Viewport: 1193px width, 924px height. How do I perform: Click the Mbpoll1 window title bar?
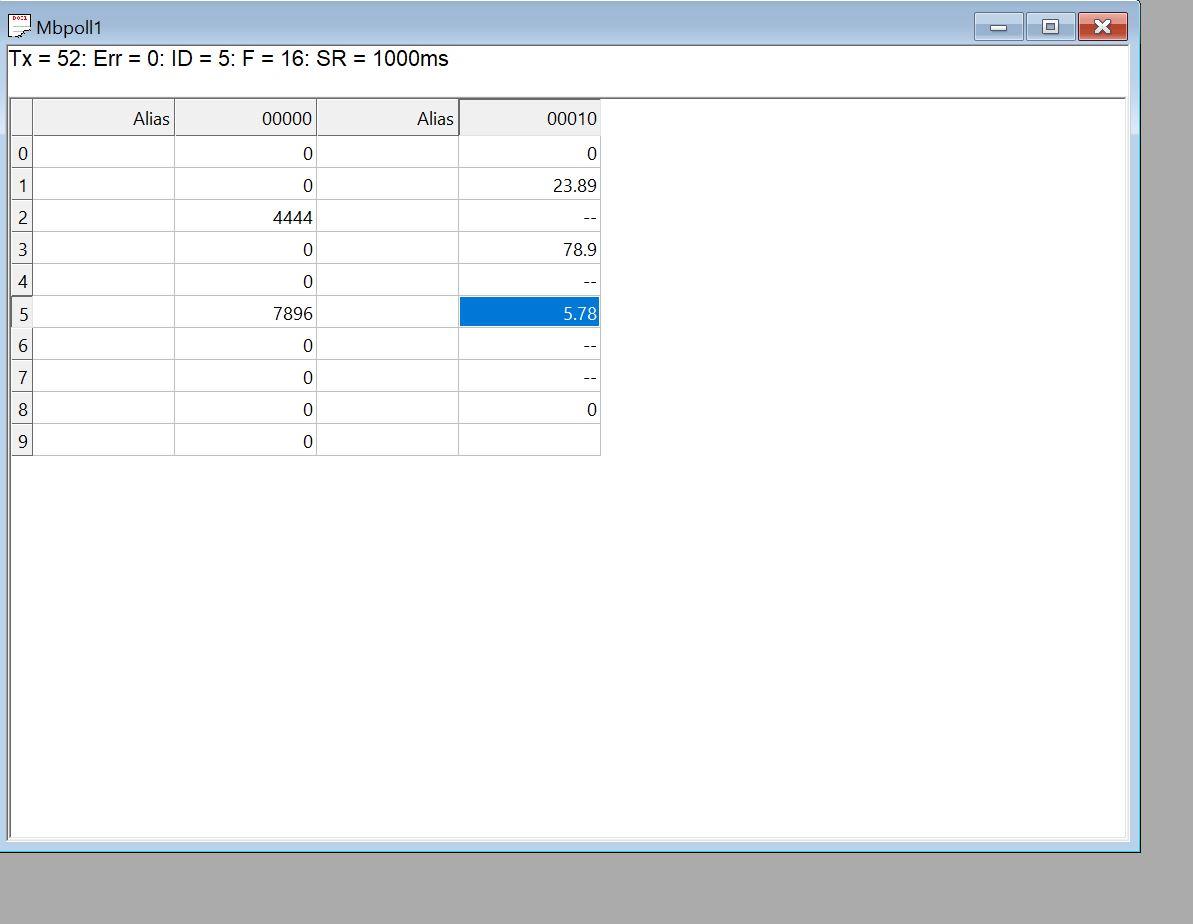[500, 27]
